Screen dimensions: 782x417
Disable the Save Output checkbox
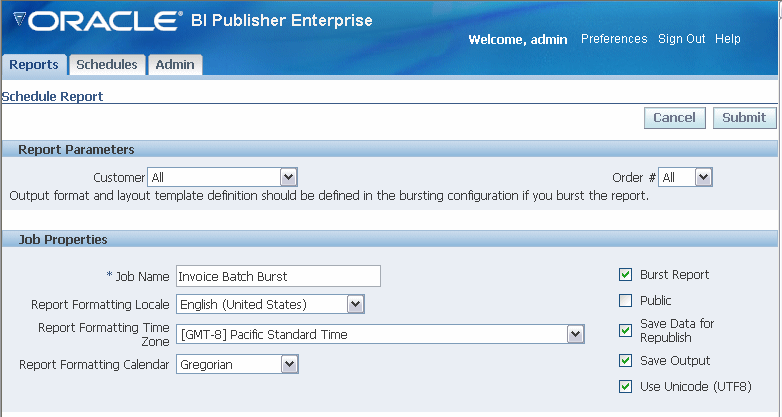pyautogui.click(x=625, y=361)
